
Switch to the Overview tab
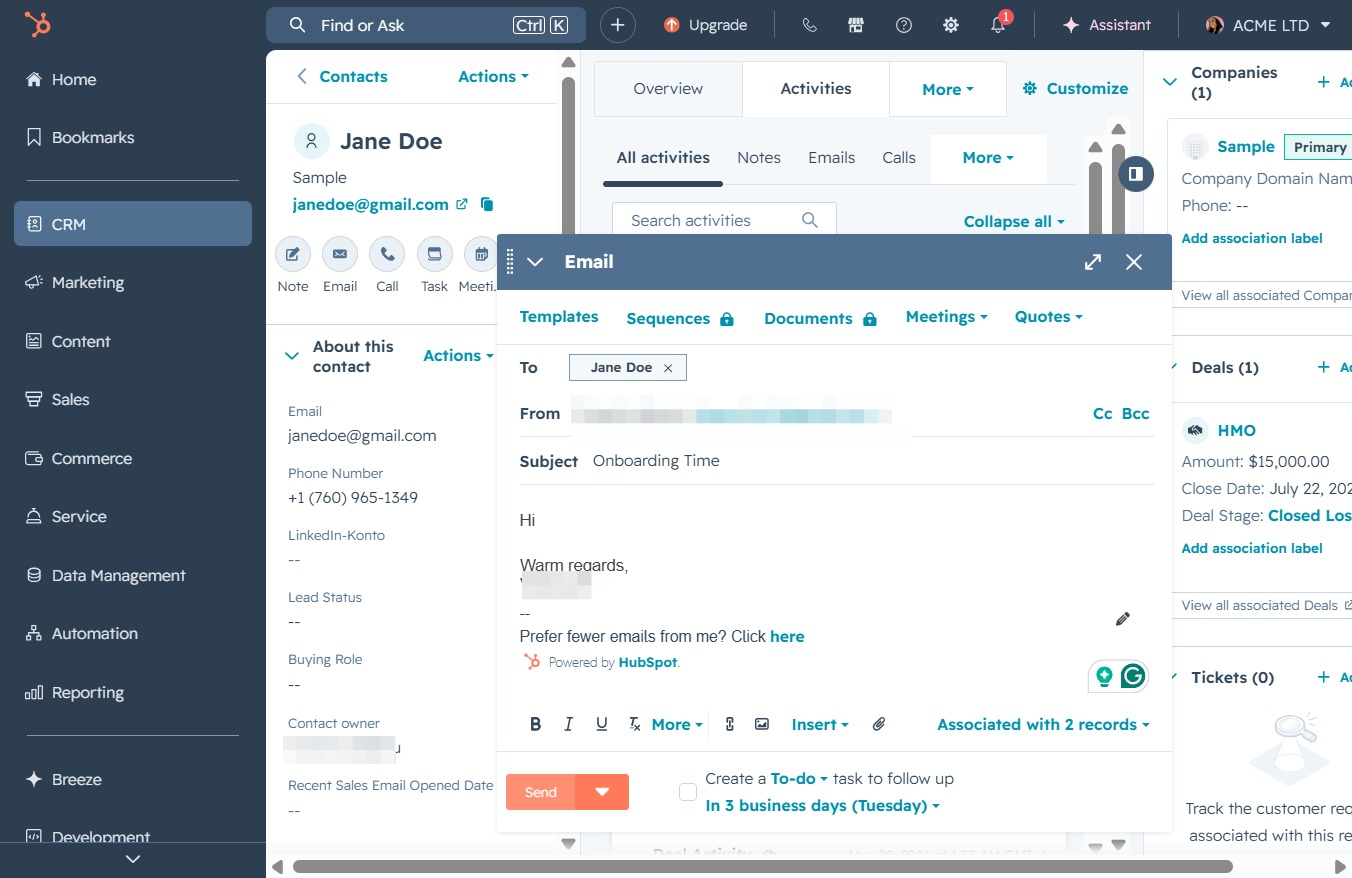pos(668,89)
